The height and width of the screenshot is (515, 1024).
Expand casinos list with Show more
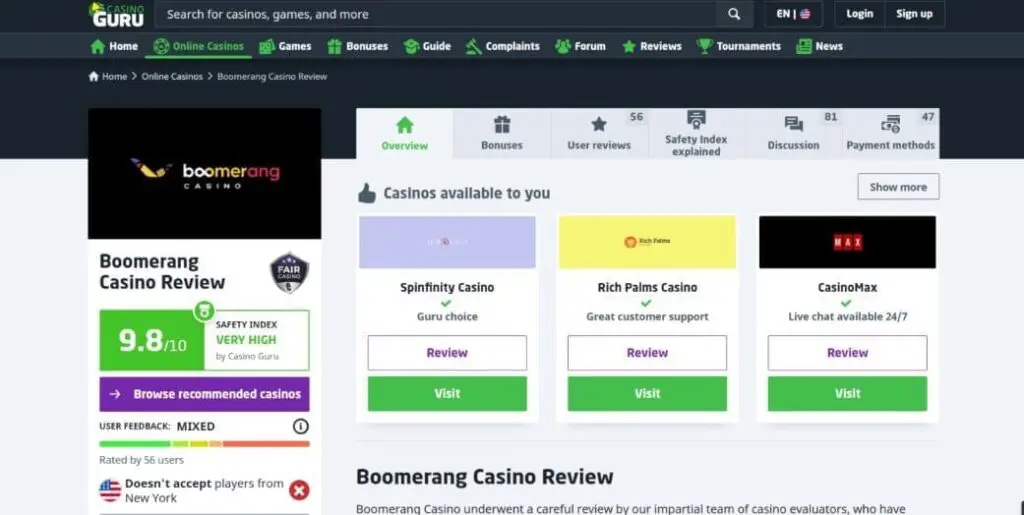(898, 187)
